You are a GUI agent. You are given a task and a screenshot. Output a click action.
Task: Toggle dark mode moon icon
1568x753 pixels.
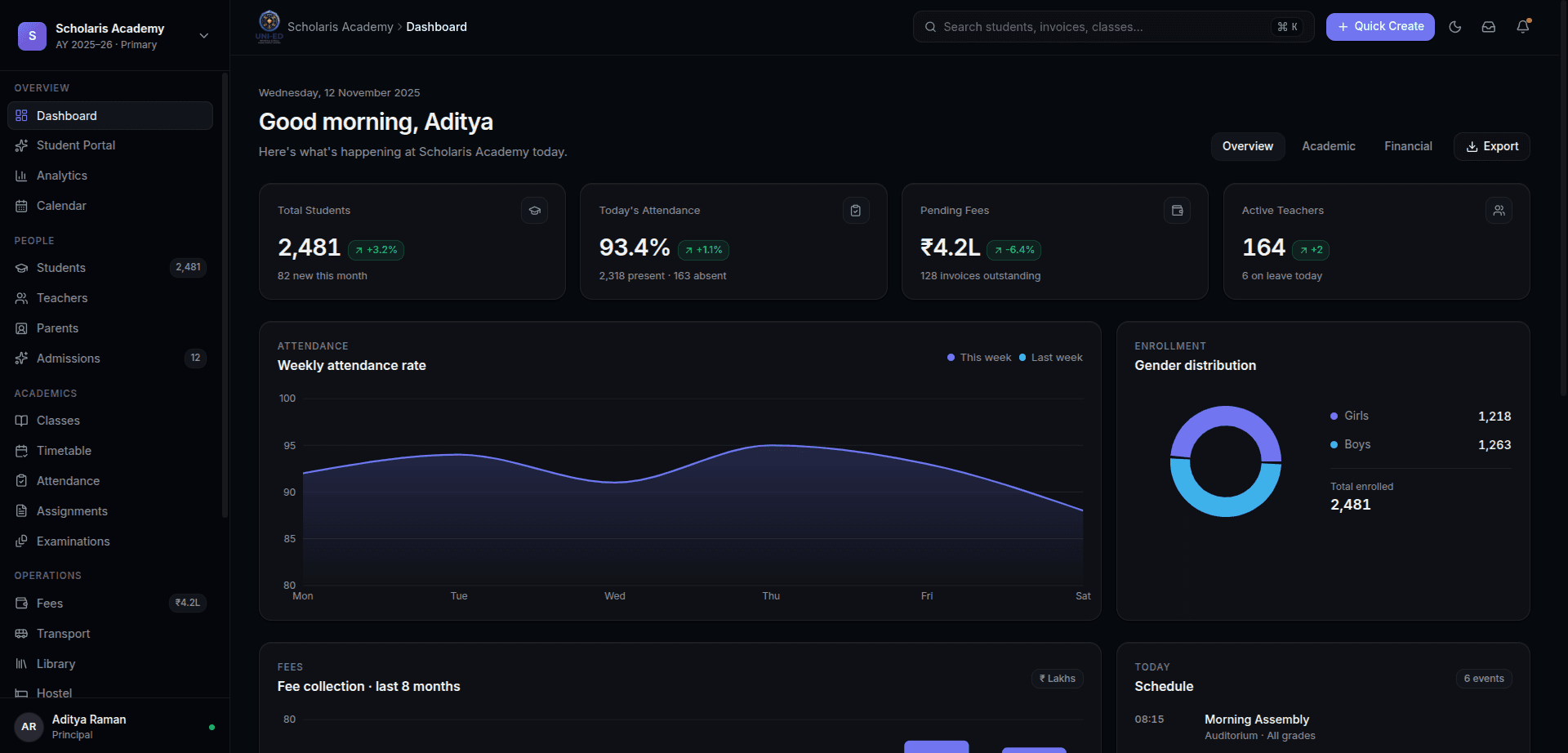(x=1454, y=27)
